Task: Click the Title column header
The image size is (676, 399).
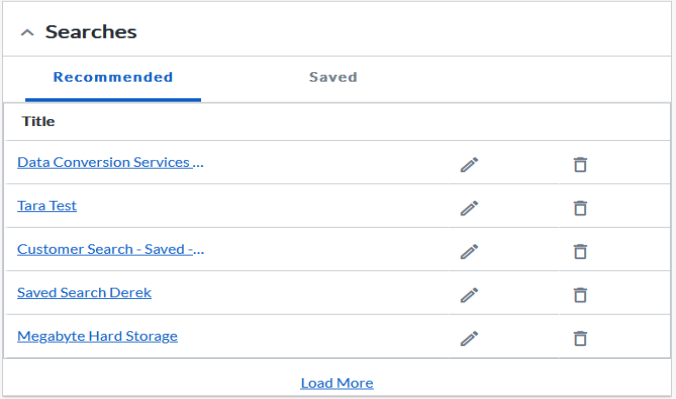Action: 38,122
